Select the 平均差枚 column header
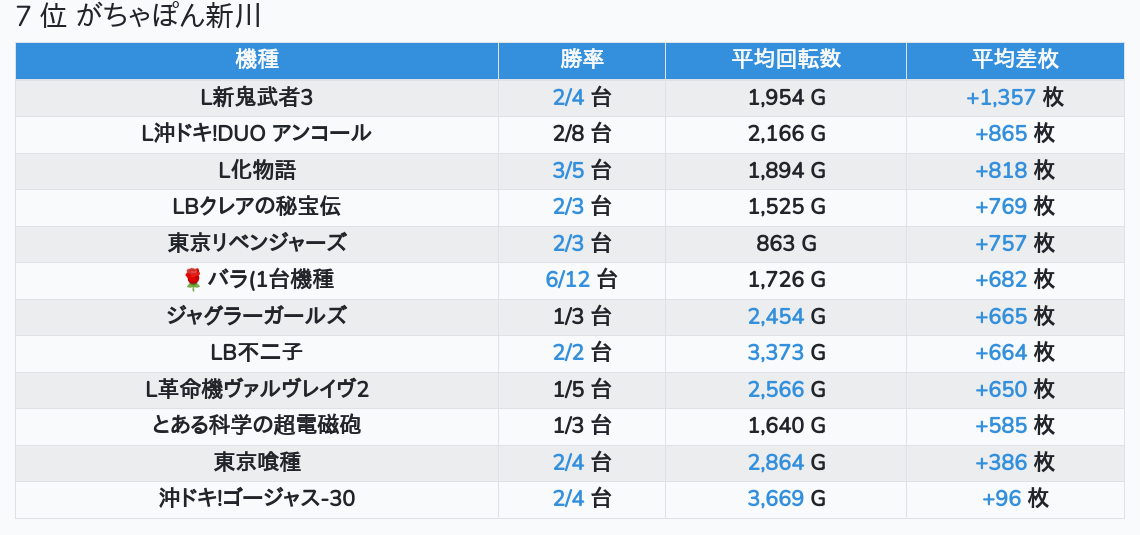 pos(1015,59)
